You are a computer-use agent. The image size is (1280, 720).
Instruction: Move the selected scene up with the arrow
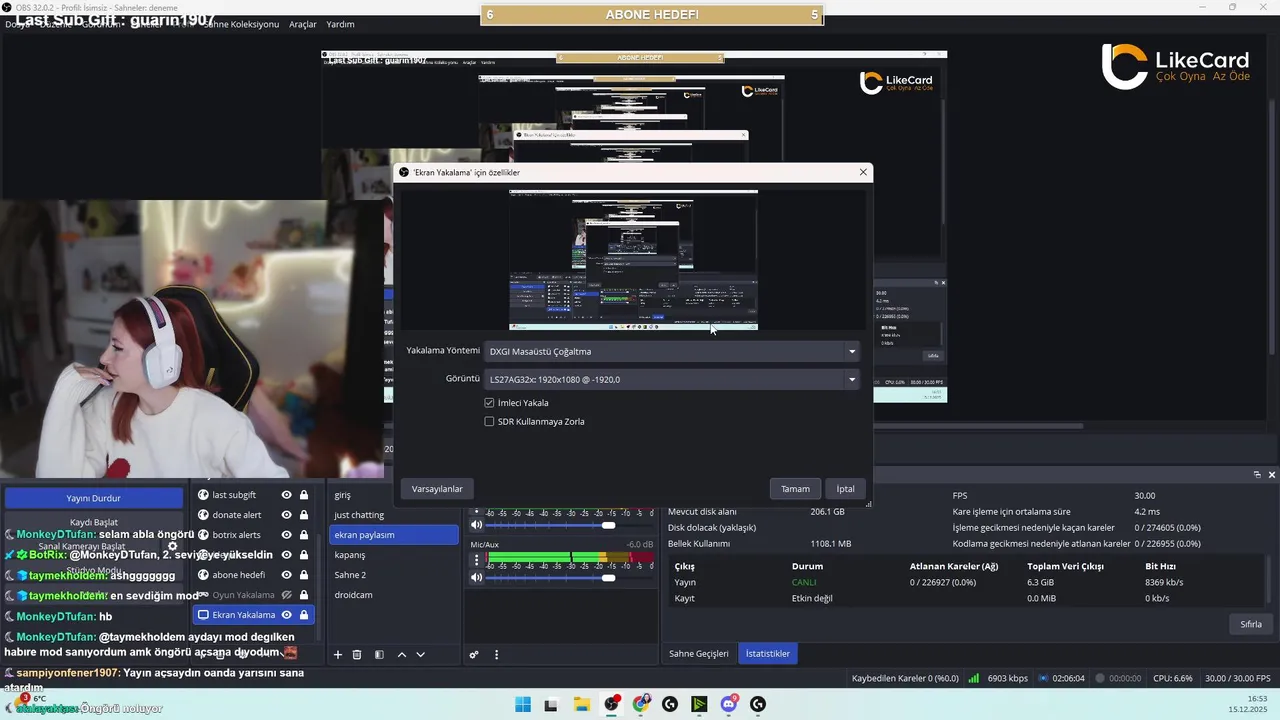click(402, 655)
